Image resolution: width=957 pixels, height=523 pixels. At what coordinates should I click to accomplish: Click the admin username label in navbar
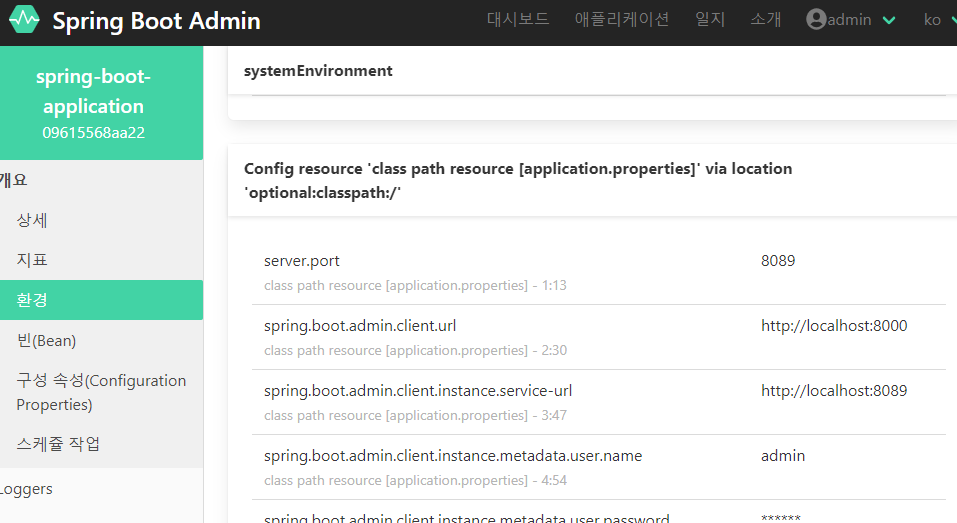849,20
